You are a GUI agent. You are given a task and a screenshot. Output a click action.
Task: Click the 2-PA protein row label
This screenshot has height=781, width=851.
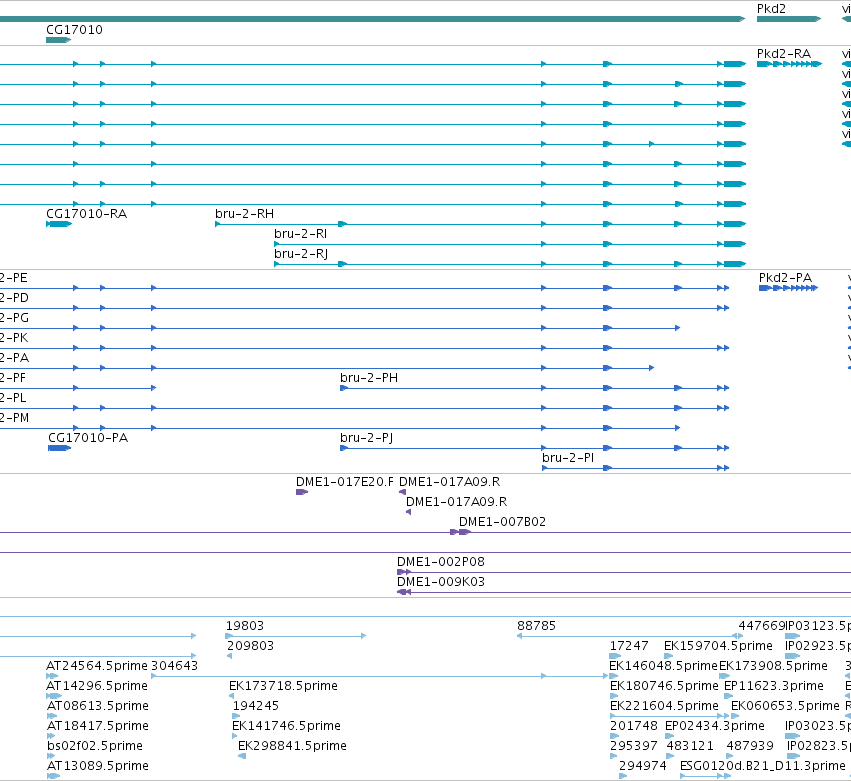click(x=14, y=358)
